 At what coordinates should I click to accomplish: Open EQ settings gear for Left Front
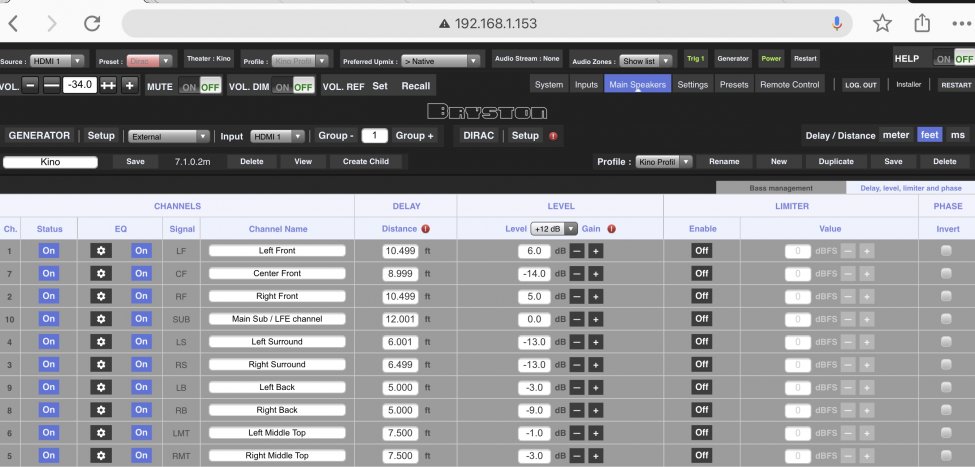pos(101,251)
